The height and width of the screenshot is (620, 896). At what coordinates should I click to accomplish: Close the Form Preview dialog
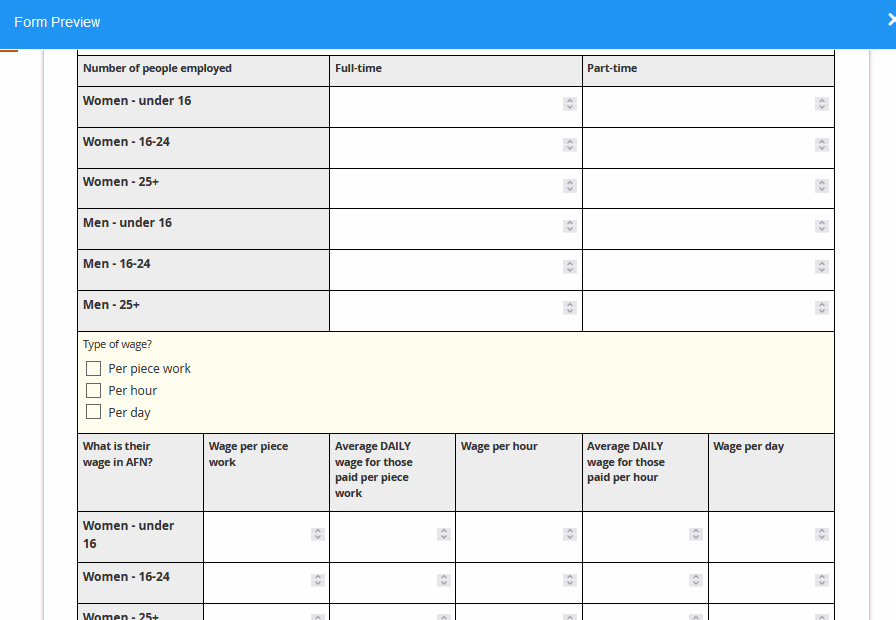pyautogui.click(x=891, y=20)
